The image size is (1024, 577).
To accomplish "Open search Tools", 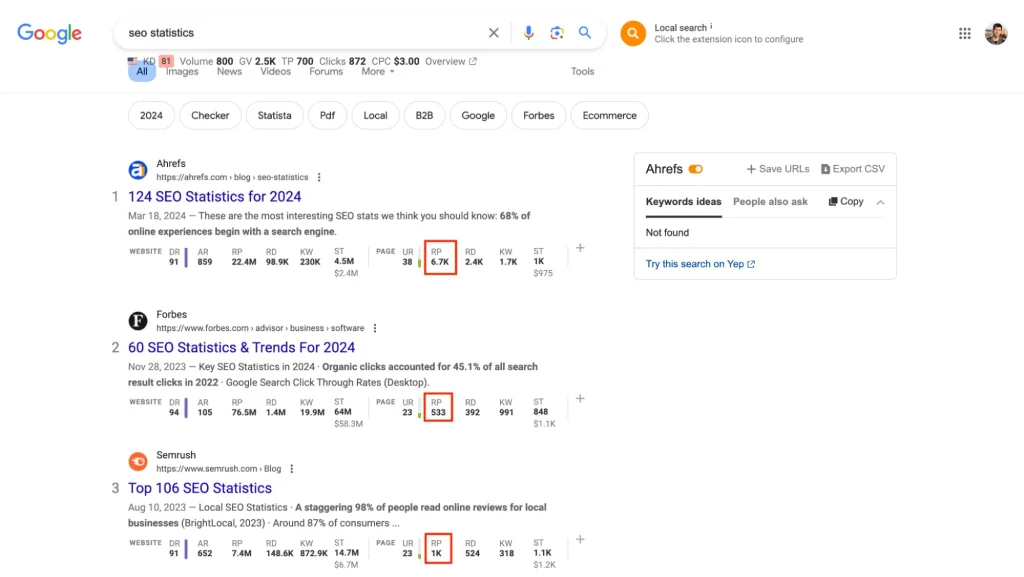I will point(583,72).
